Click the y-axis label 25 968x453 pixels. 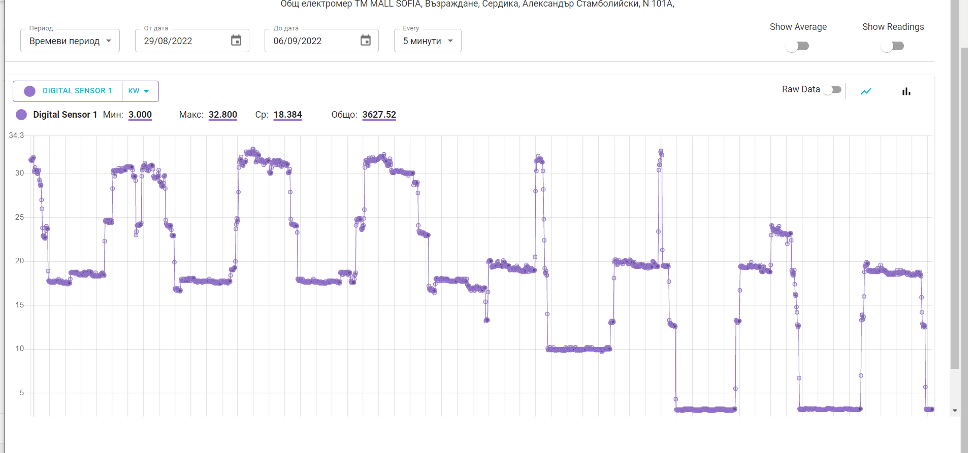pyautogui.click(x=20, y=217)
